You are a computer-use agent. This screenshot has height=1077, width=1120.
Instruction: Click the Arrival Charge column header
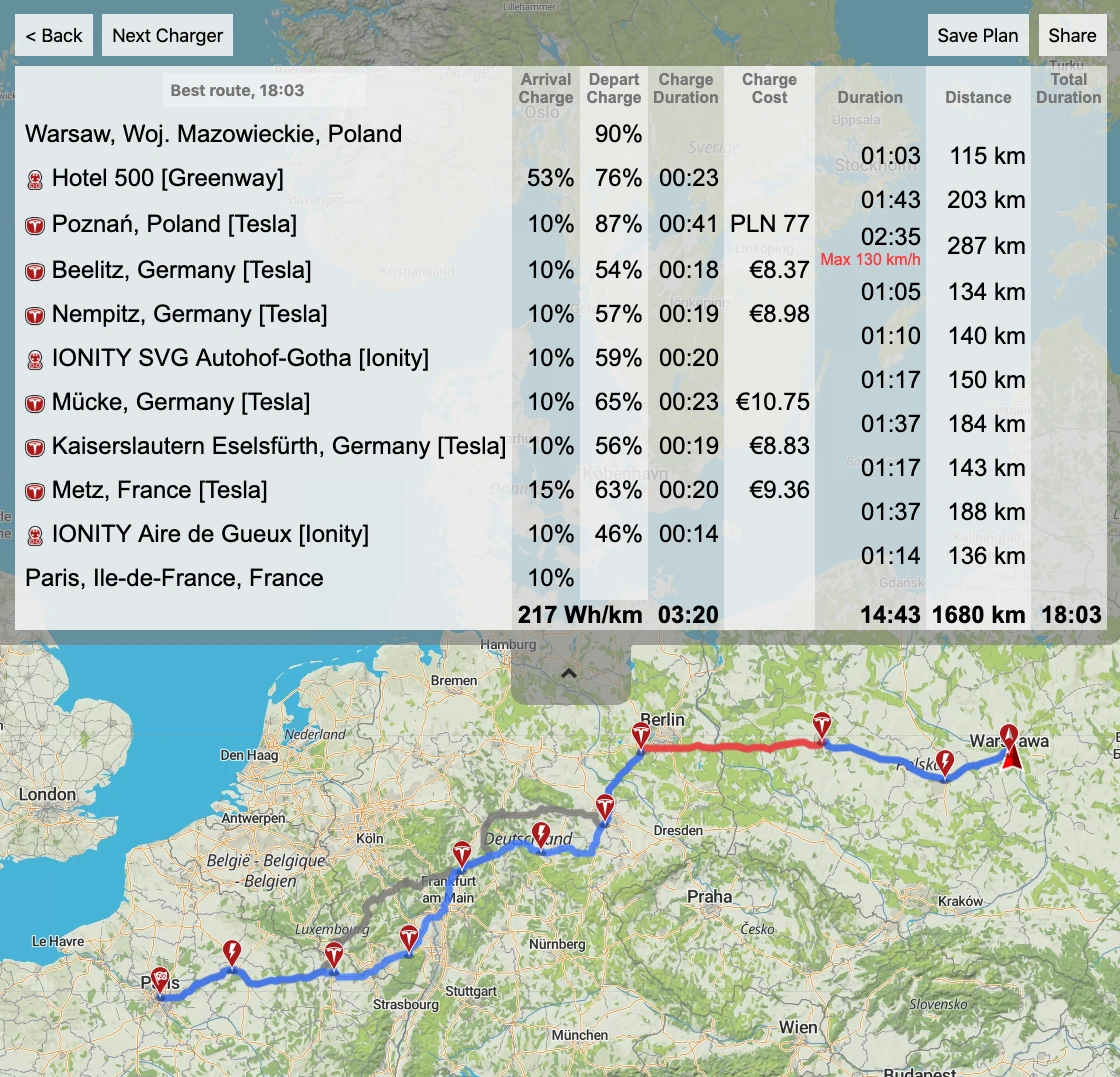(x=546, y=89)
